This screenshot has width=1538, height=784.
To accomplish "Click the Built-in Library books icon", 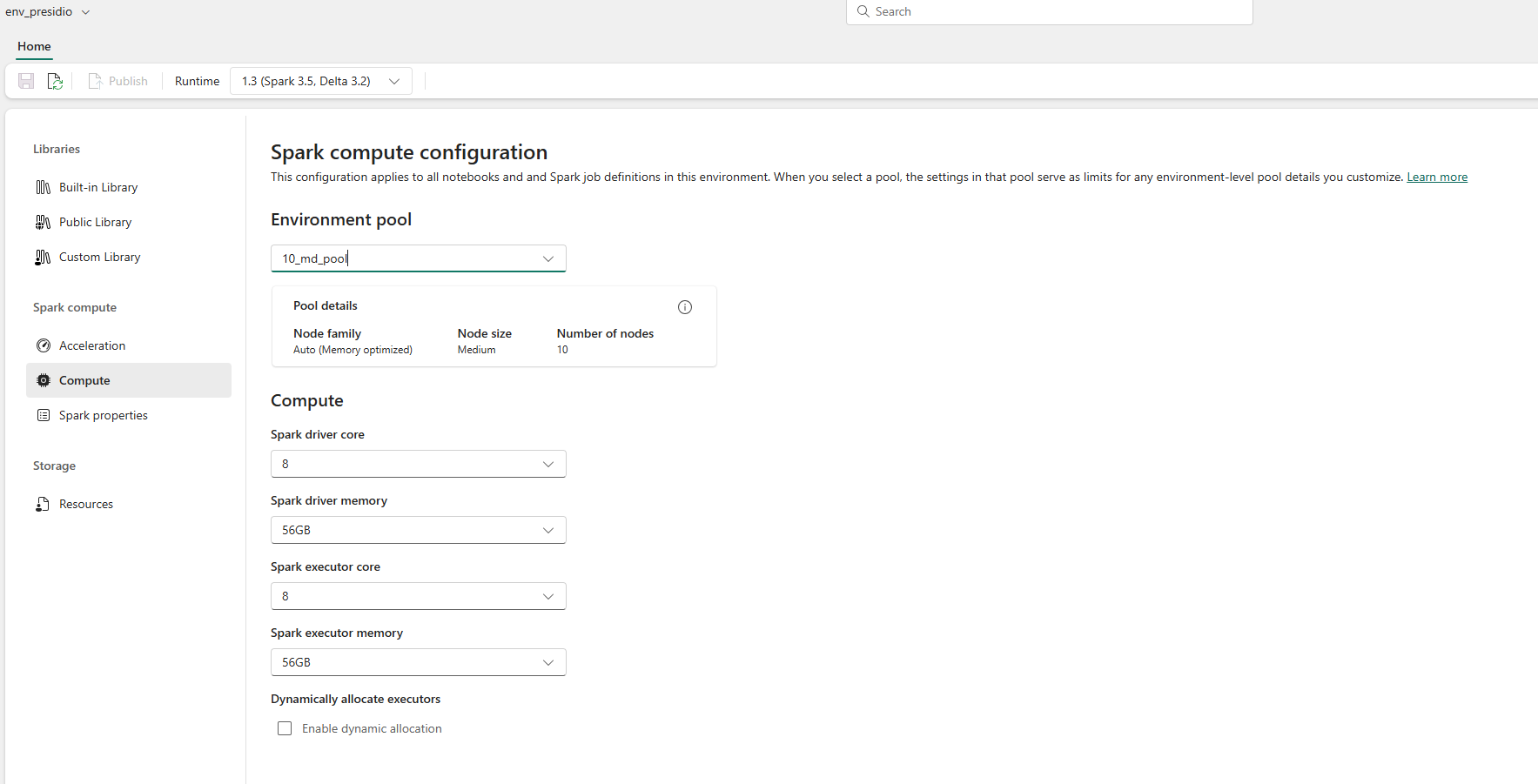I will coord(43,187).
